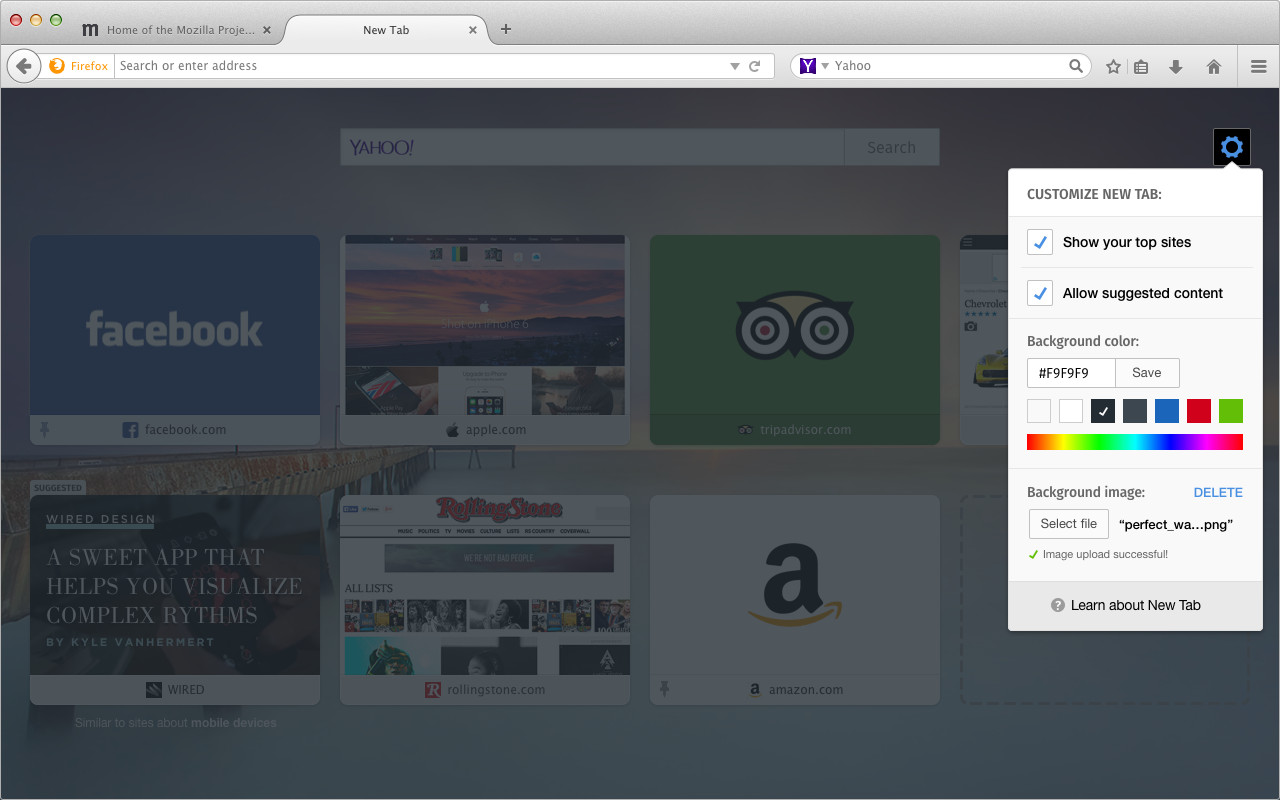Viewport: 1280px width, 800px height.
Task: Bookmark this page with the star icon
Action: (x=1113, y=66)
